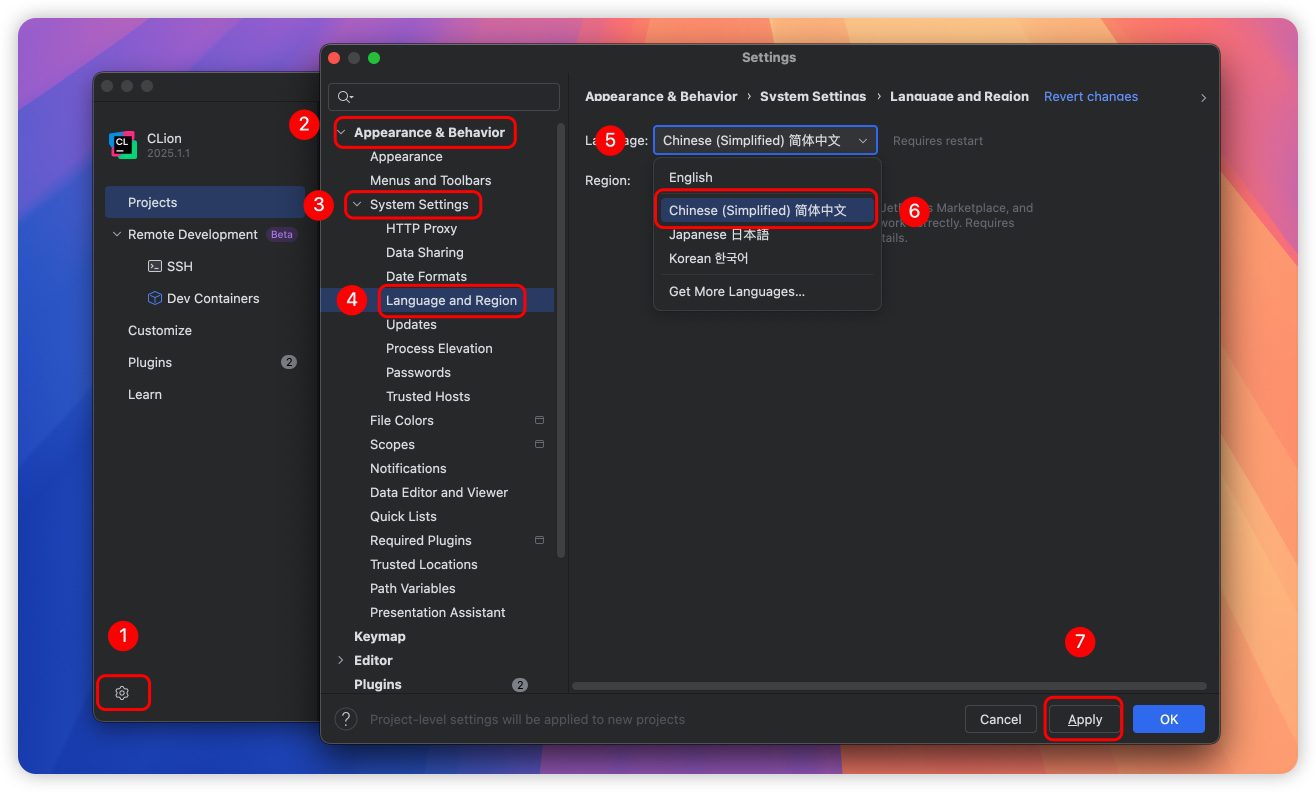Click the forward arrow beside Revert changes
This screenshot has height=792, width=1316.
(x=1203, y=98)
